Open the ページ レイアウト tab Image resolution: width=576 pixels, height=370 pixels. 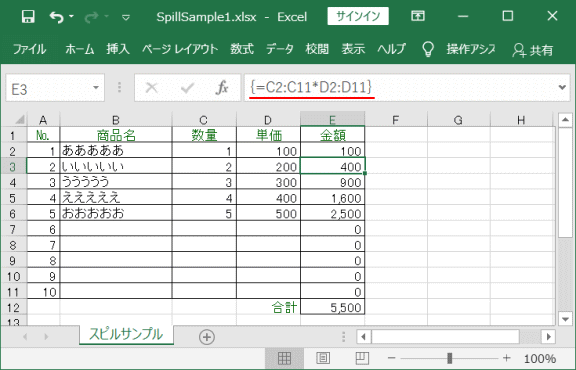(180, 49)
